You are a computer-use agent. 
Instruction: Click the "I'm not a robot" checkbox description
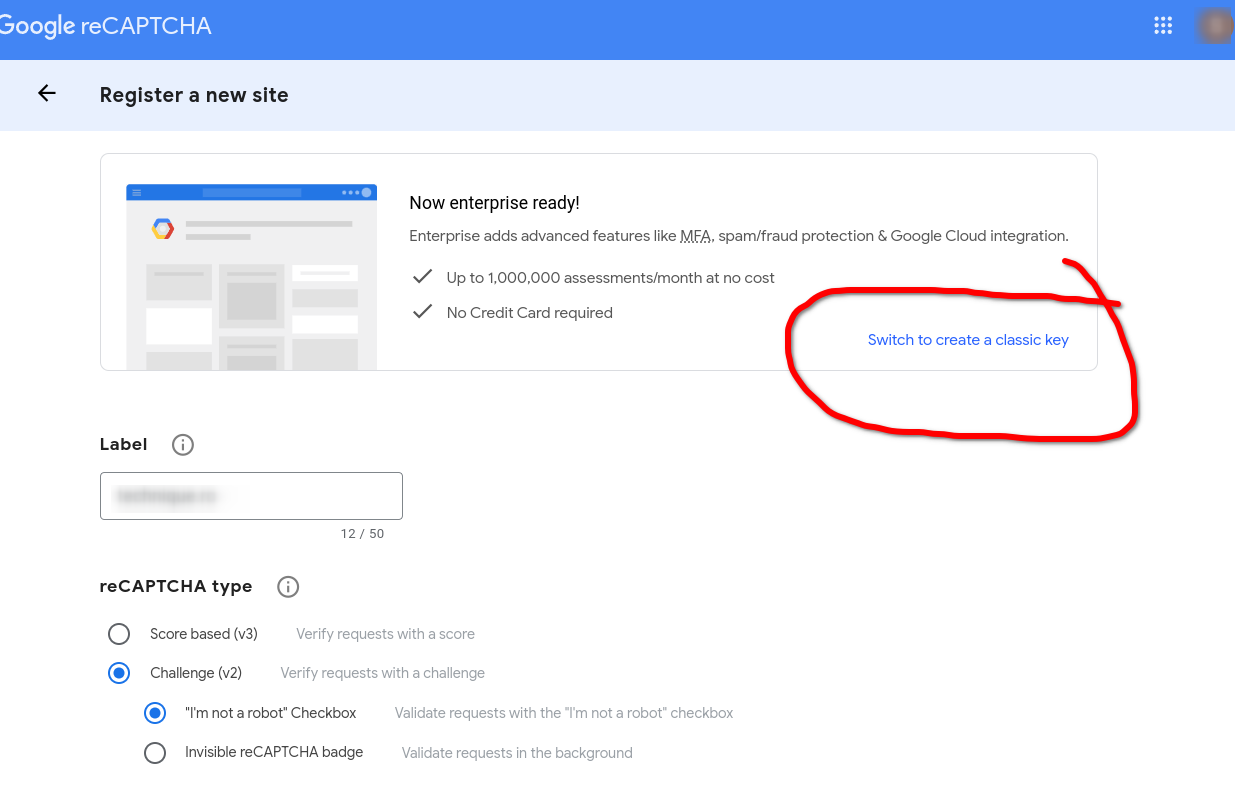coord(564,713)
